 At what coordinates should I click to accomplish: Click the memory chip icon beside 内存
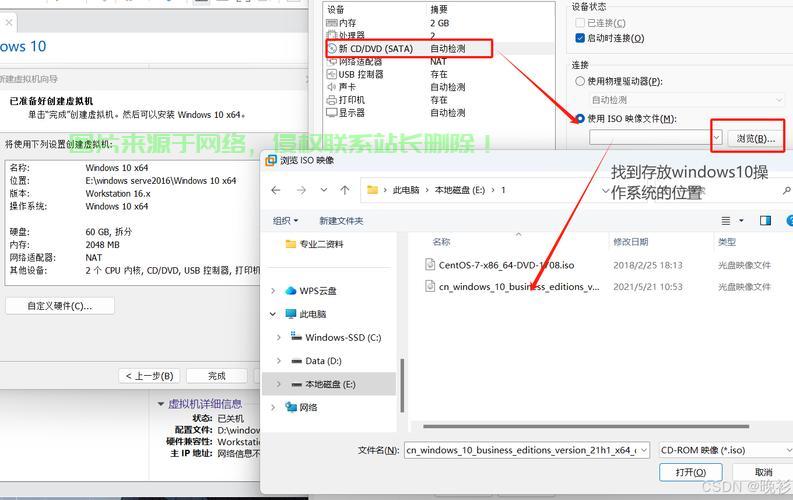click(x=332, y=23)
